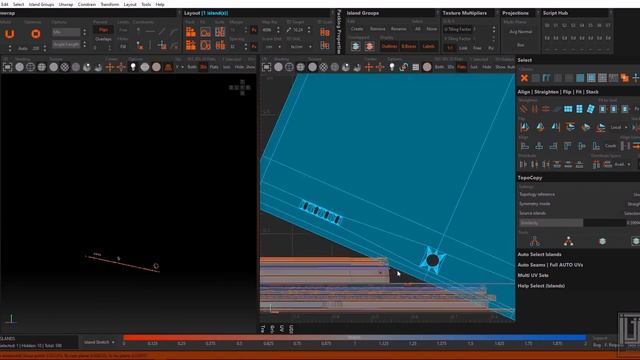Click the Unfold U icon
Image resolution: width=640 pixels, height=360 pixels.
(9, 34)
